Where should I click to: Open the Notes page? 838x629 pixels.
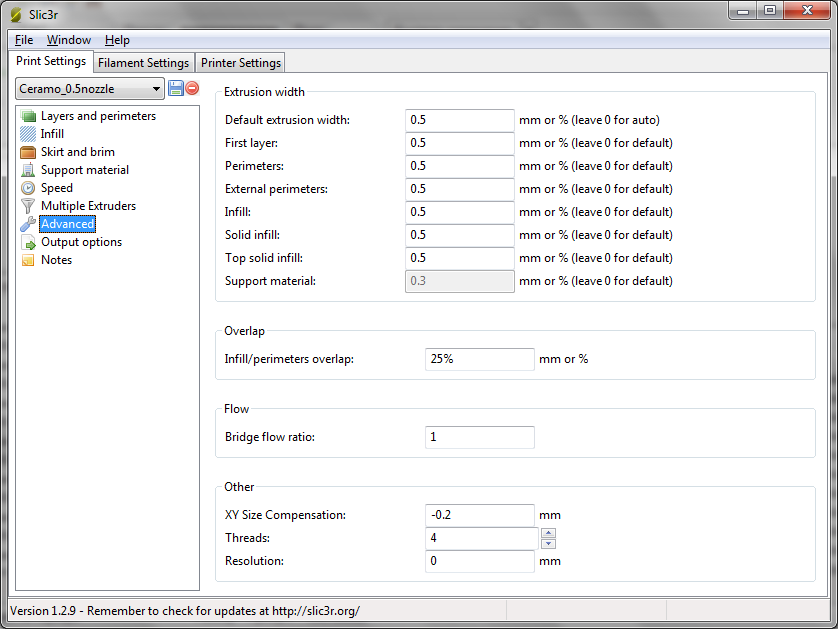coord(57,260)
